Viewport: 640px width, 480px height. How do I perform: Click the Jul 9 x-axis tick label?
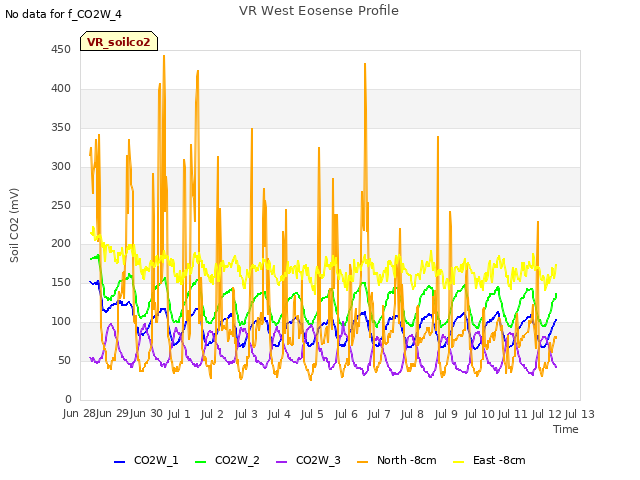pos(446,414)
